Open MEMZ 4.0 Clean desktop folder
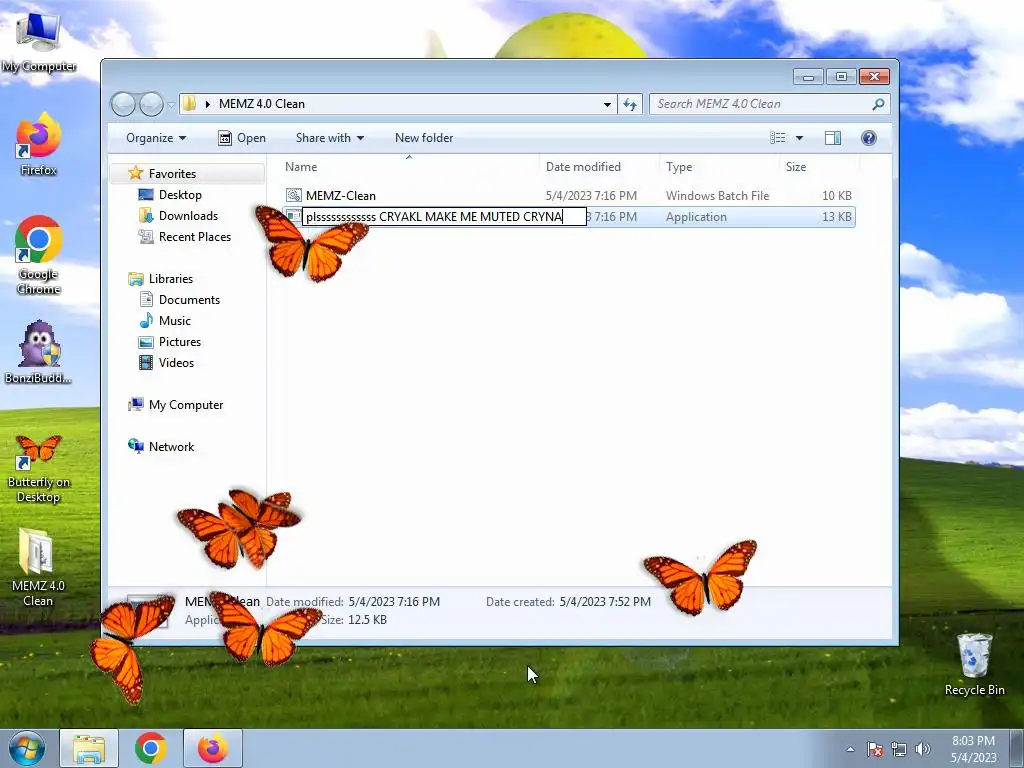The image size is (1024, 768). pyautogui.click(x=38, y=567)
